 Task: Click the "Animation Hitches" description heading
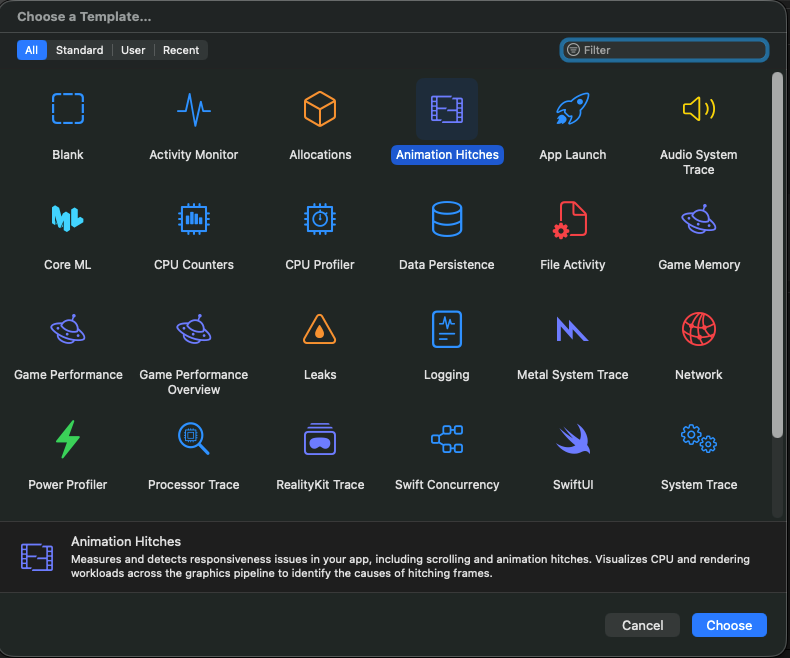126,542
